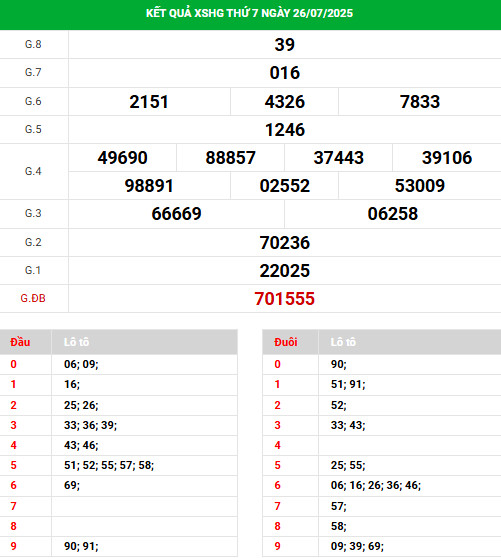
Task: Select the G.3 number 06258
Action: pyautogui.click(x=393, y=214)
